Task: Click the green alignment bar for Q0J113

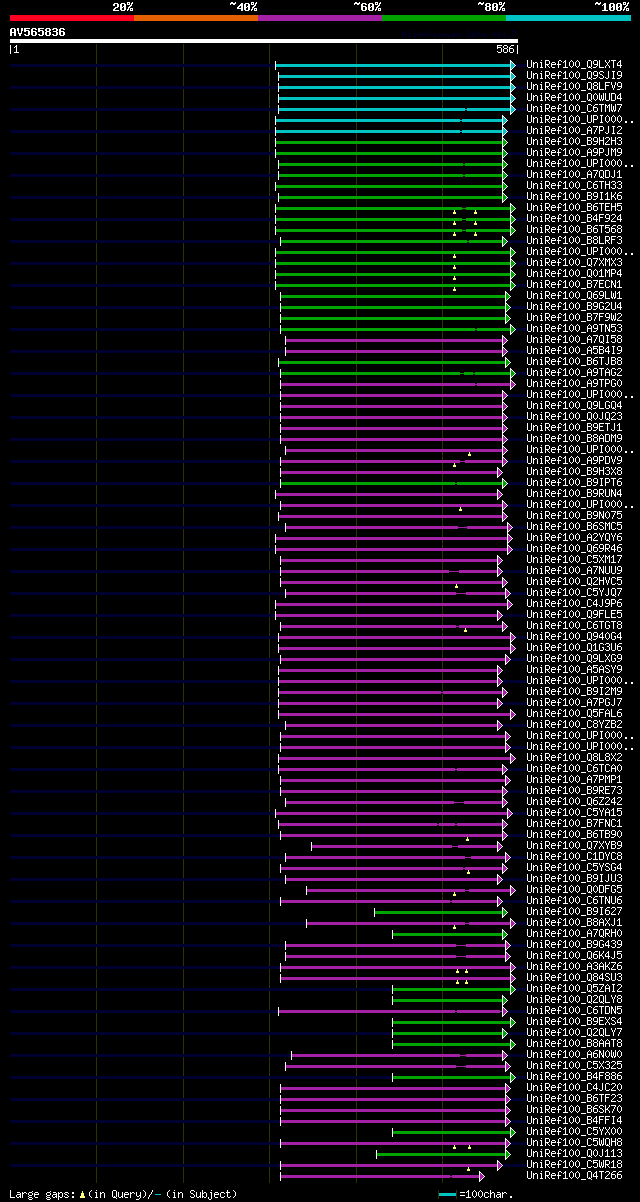Action: 442,1153
